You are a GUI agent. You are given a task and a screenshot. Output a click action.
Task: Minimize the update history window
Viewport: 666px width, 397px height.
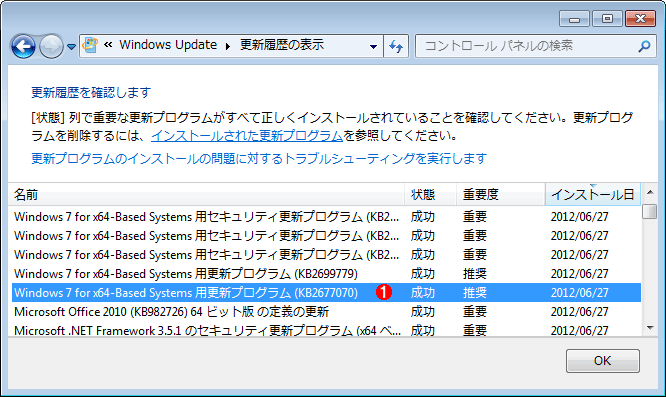574,19
